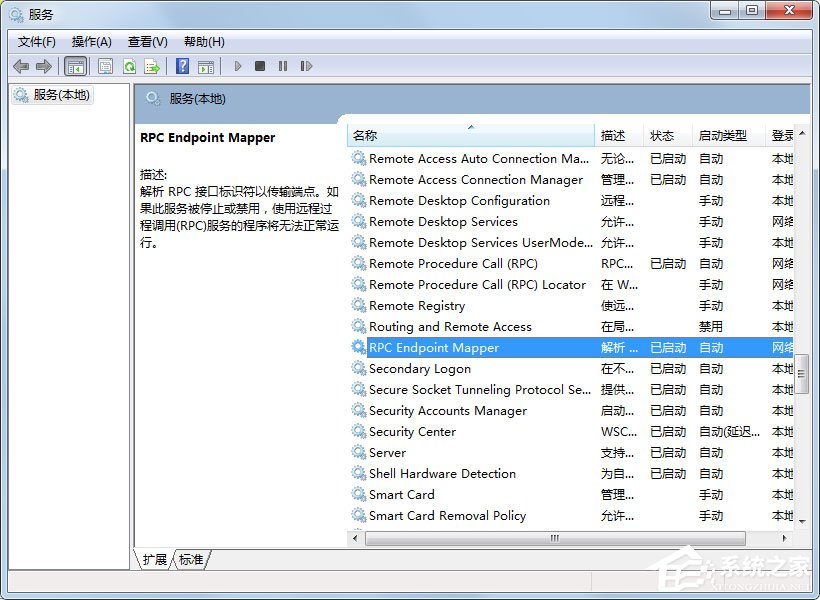This screenshot has height=600, width=820.
Task: Open the properties dialog icon on the toolbar
Action: tap(105, 66)
